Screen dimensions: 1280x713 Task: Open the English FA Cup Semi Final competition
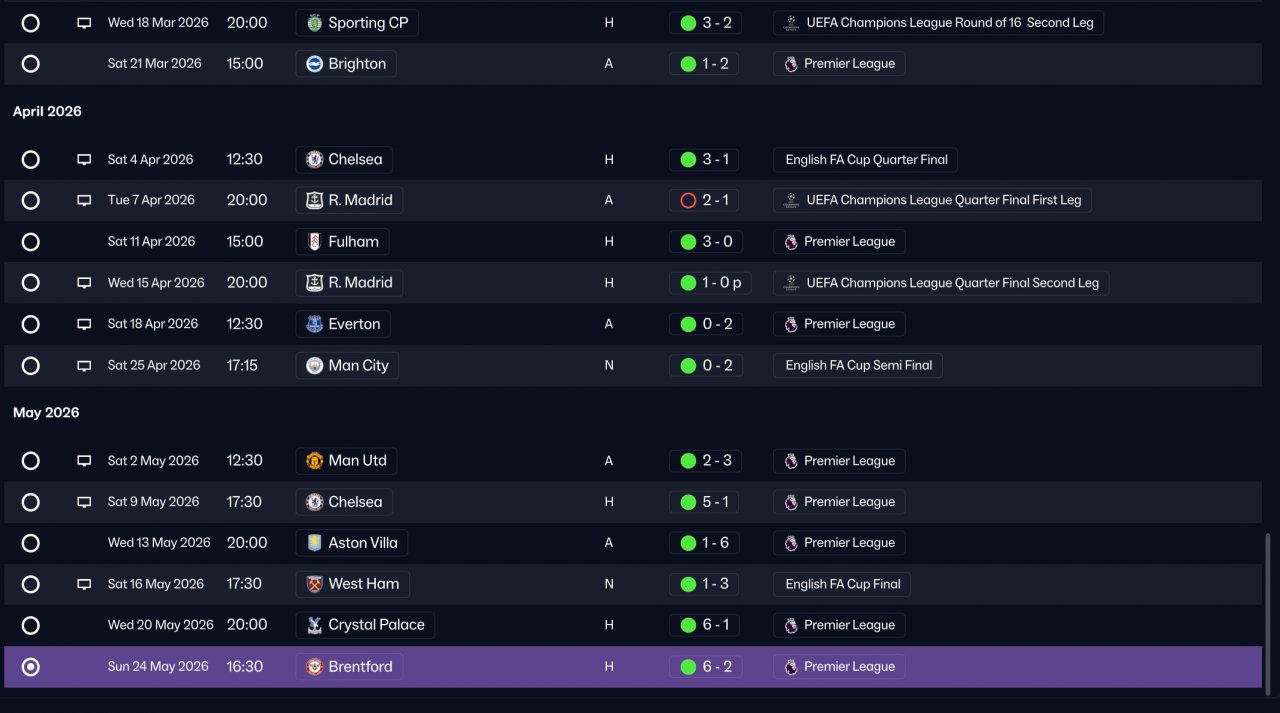tap(858, 366)
